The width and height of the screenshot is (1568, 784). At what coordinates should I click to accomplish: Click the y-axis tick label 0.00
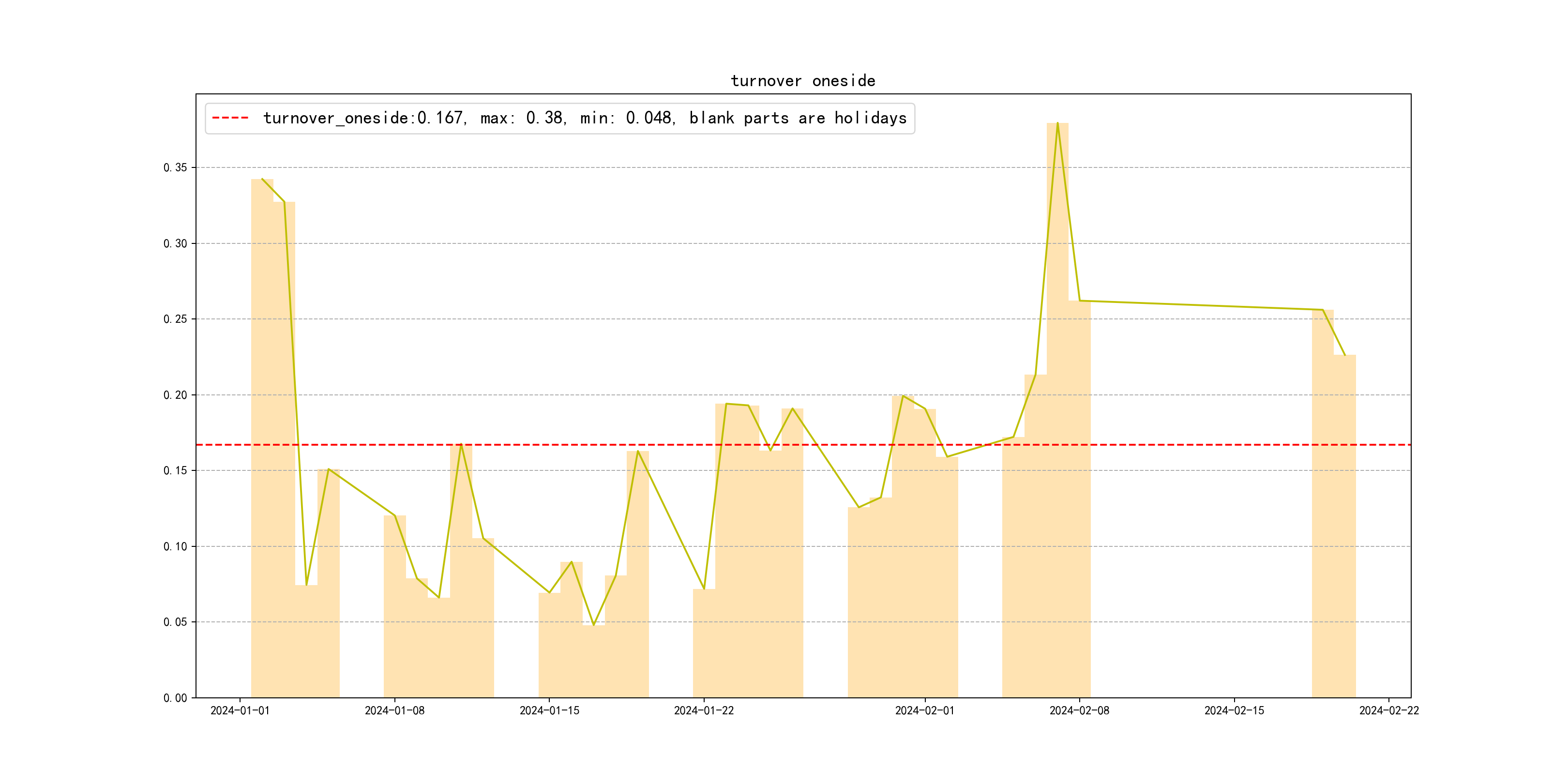click(x=175, y=698)
